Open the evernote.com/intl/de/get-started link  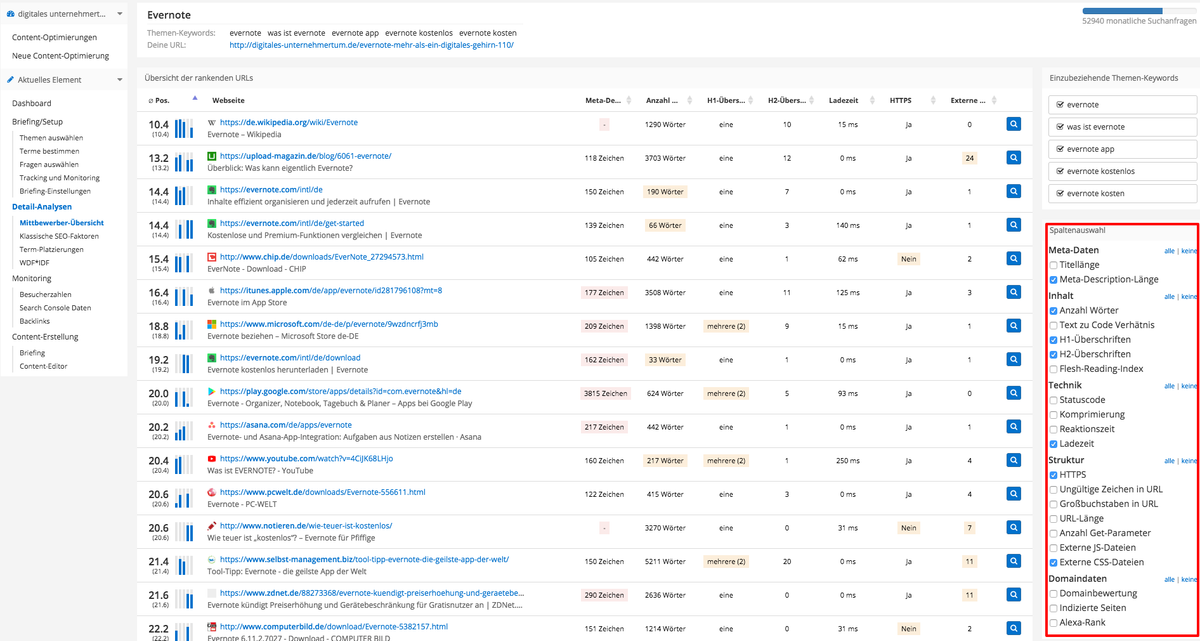292,223
